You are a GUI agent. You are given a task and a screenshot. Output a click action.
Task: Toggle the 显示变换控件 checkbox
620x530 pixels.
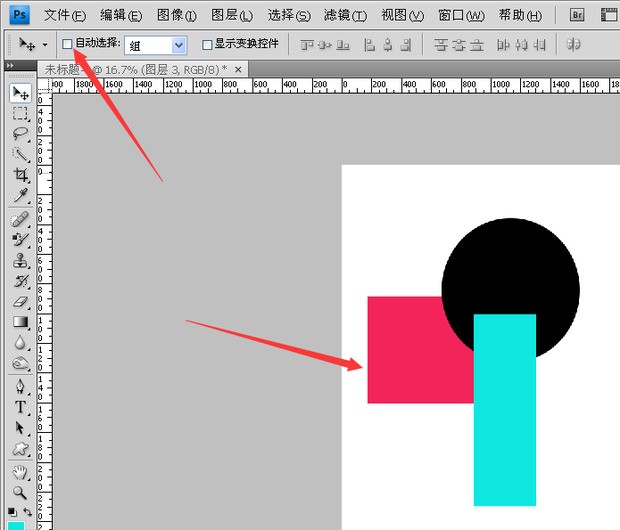pos(207,45)
